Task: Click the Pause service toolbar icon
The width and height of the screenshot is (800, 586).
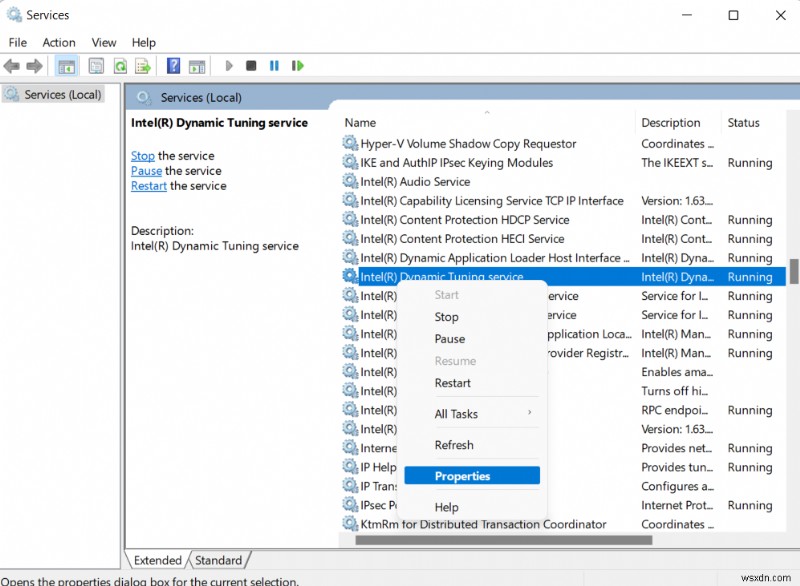Action: (275, 66)
